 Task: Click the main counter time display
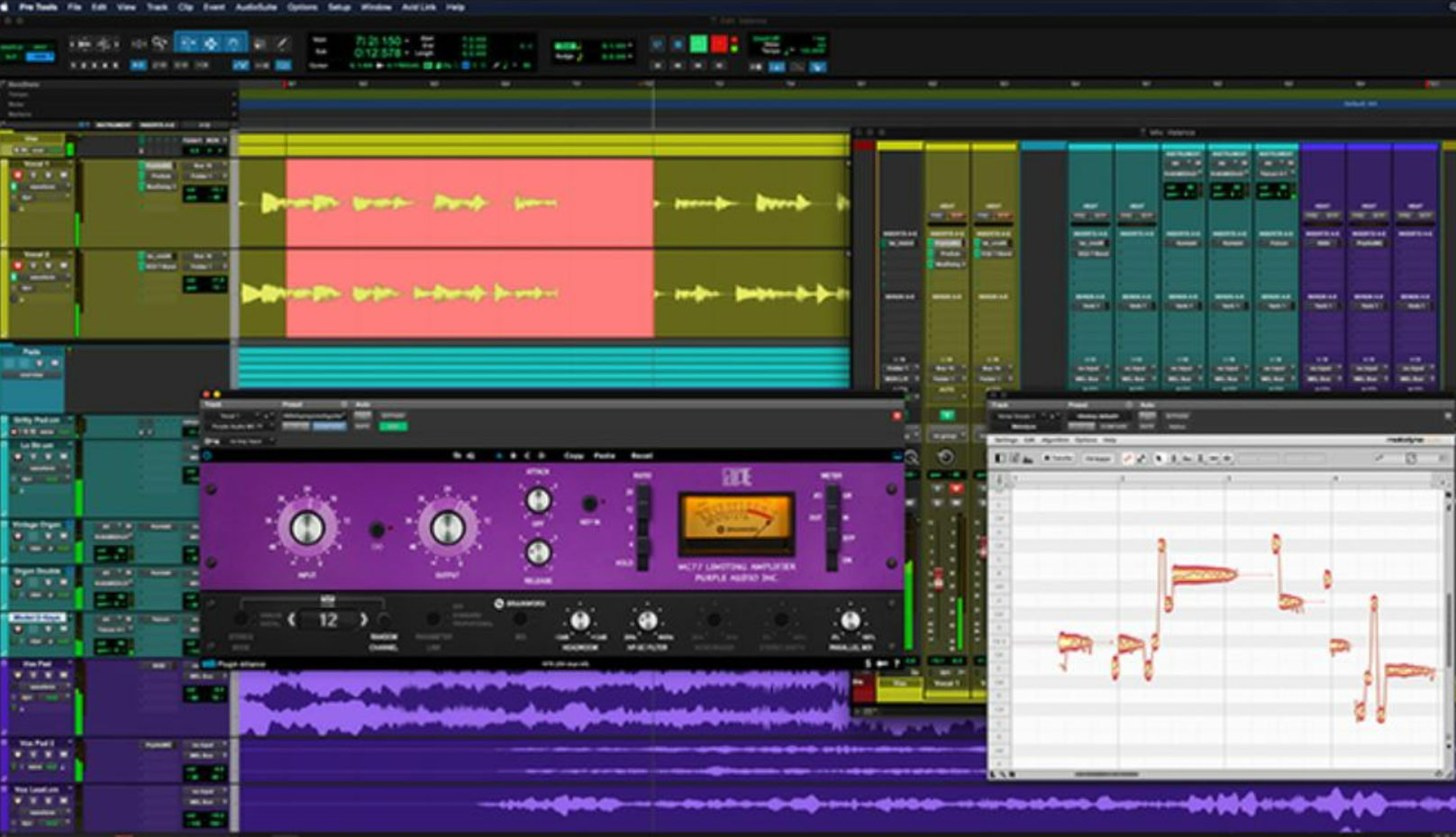click(x=378, y=41)
